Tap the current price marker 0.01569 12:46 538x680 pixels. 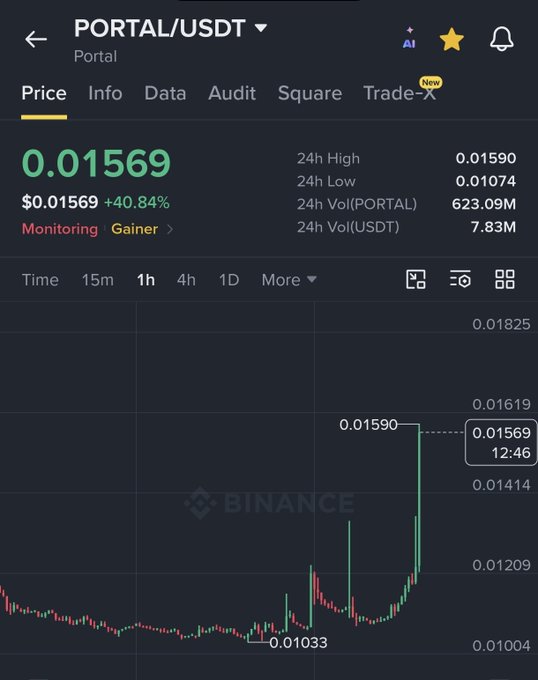[501, 442]
